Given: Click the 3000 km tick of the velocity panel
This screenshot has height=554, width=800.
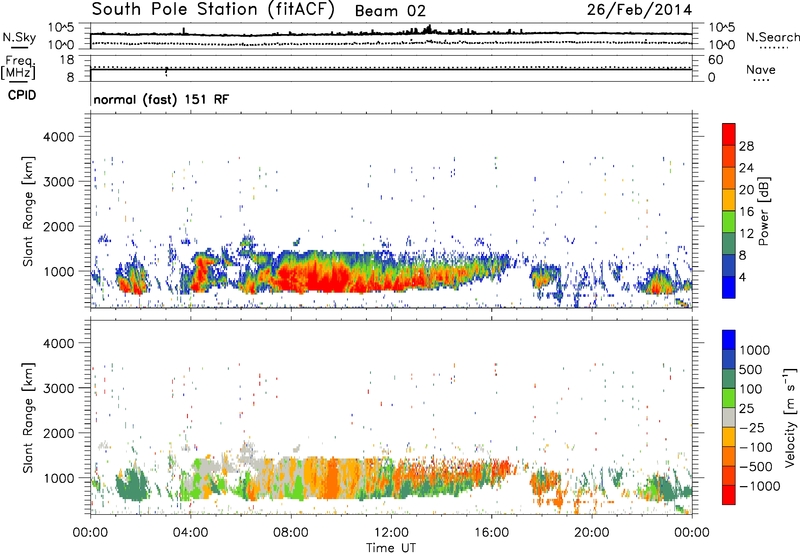Looking at the screenshot, I should tap(58, 388).
